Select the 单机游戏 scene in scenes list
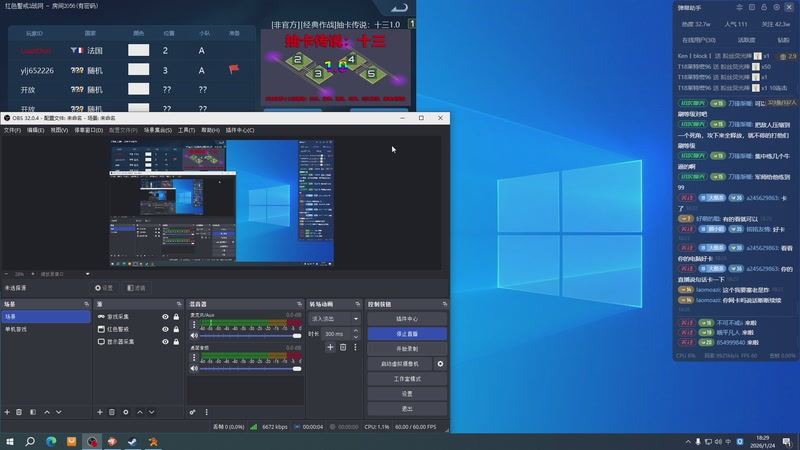Viewport: 800px width, 450px height. (46, 330)
